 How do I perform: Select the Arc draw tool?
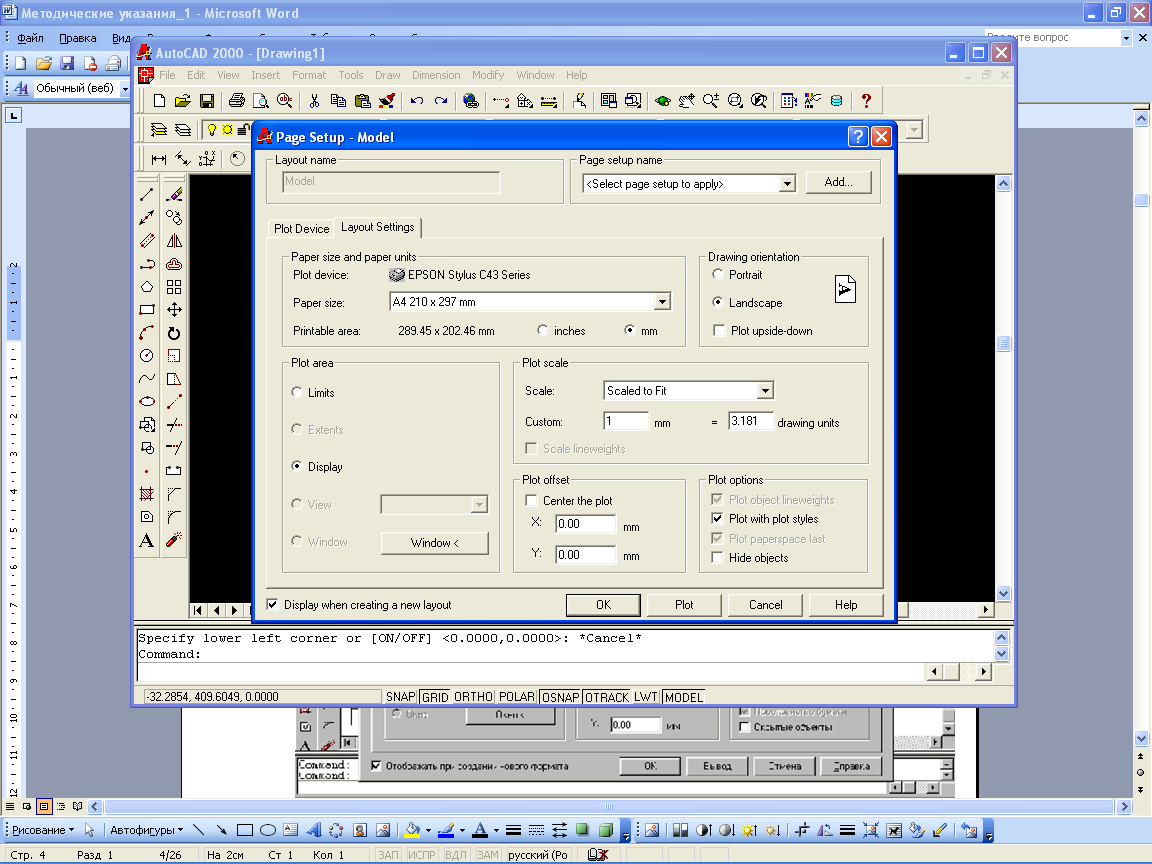coord(147,333)
